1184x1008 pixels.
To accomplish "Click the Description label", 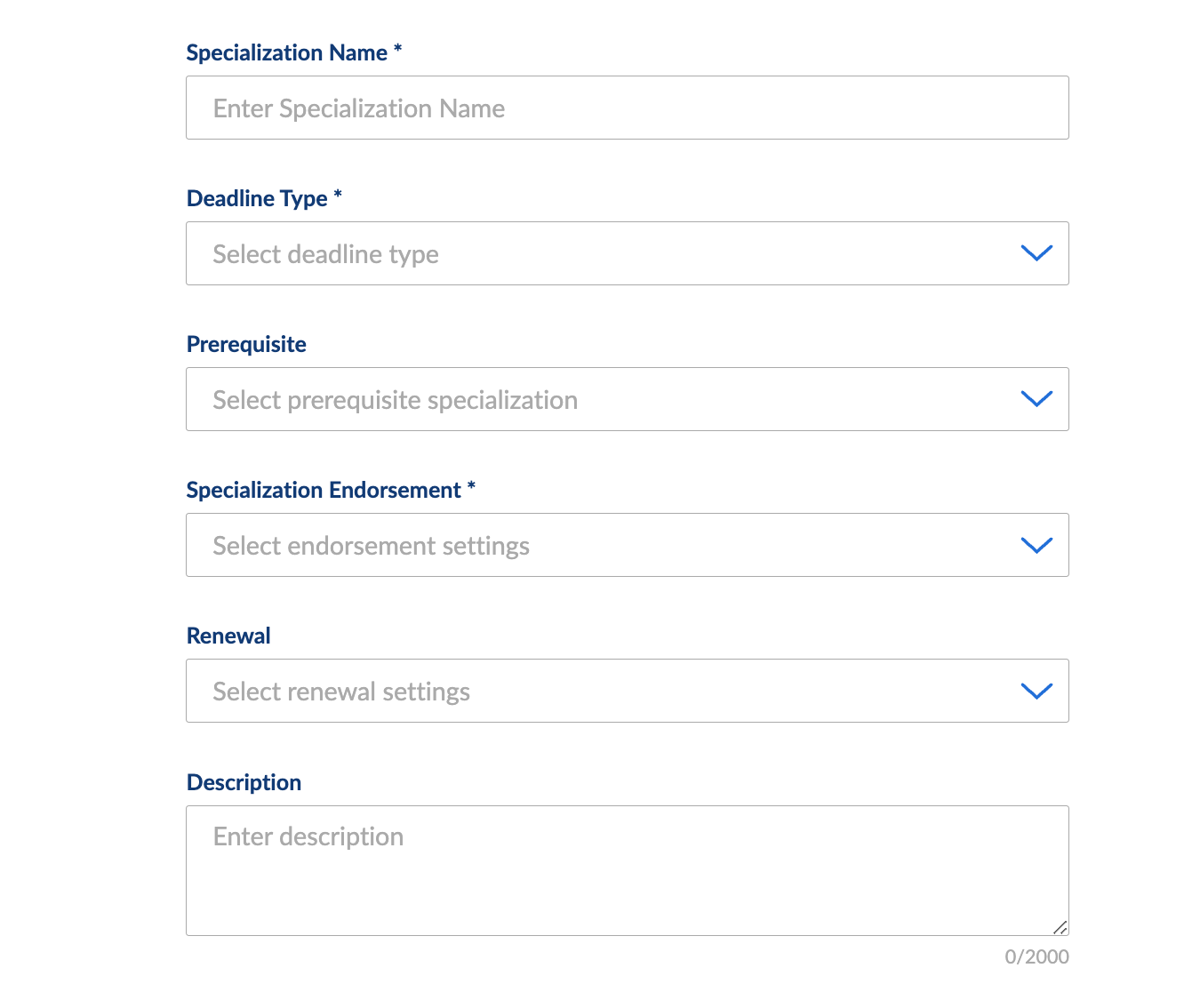I will pos(244,782).
